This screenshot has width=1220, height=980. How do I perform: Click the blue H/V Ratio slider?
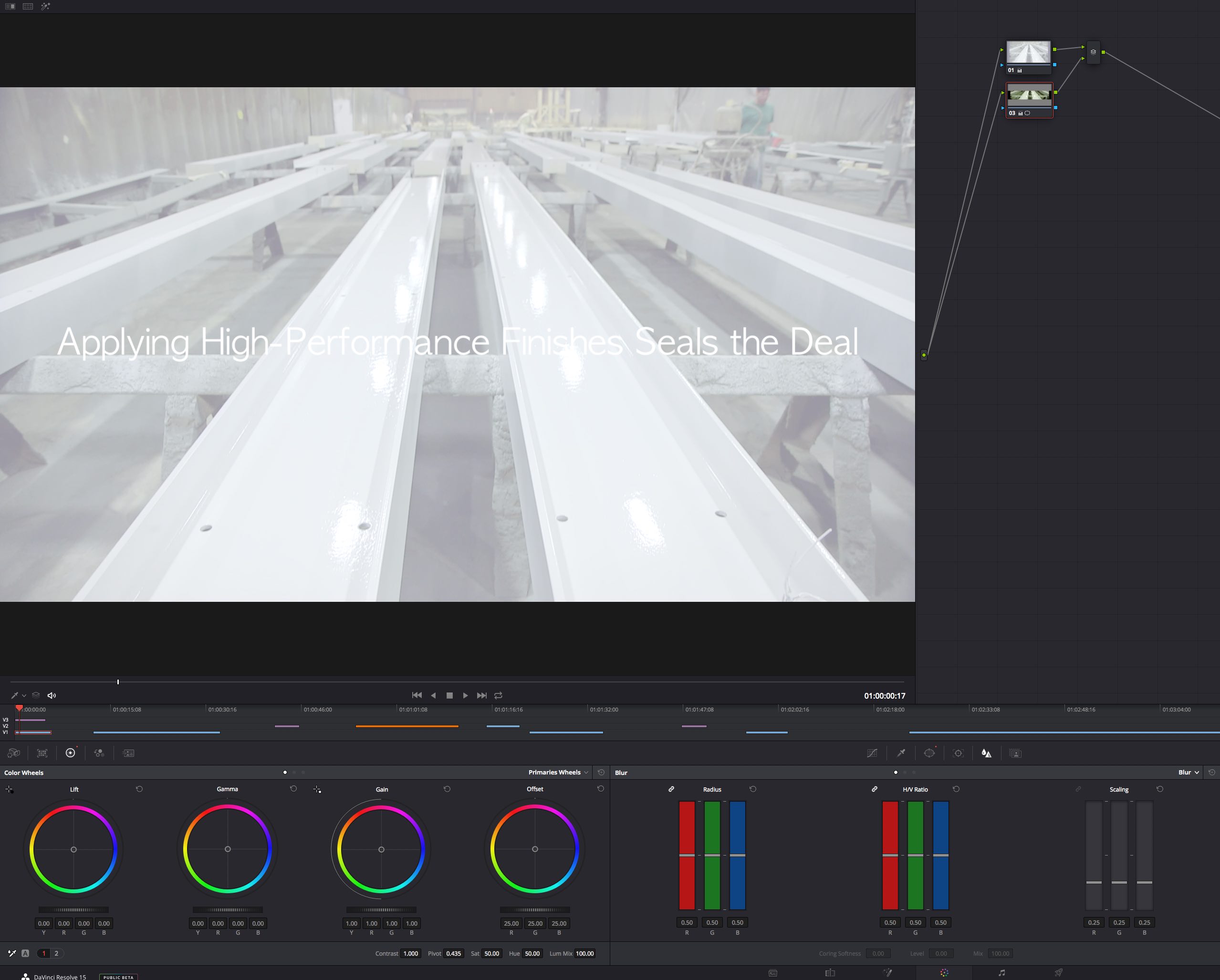(941, 855)
